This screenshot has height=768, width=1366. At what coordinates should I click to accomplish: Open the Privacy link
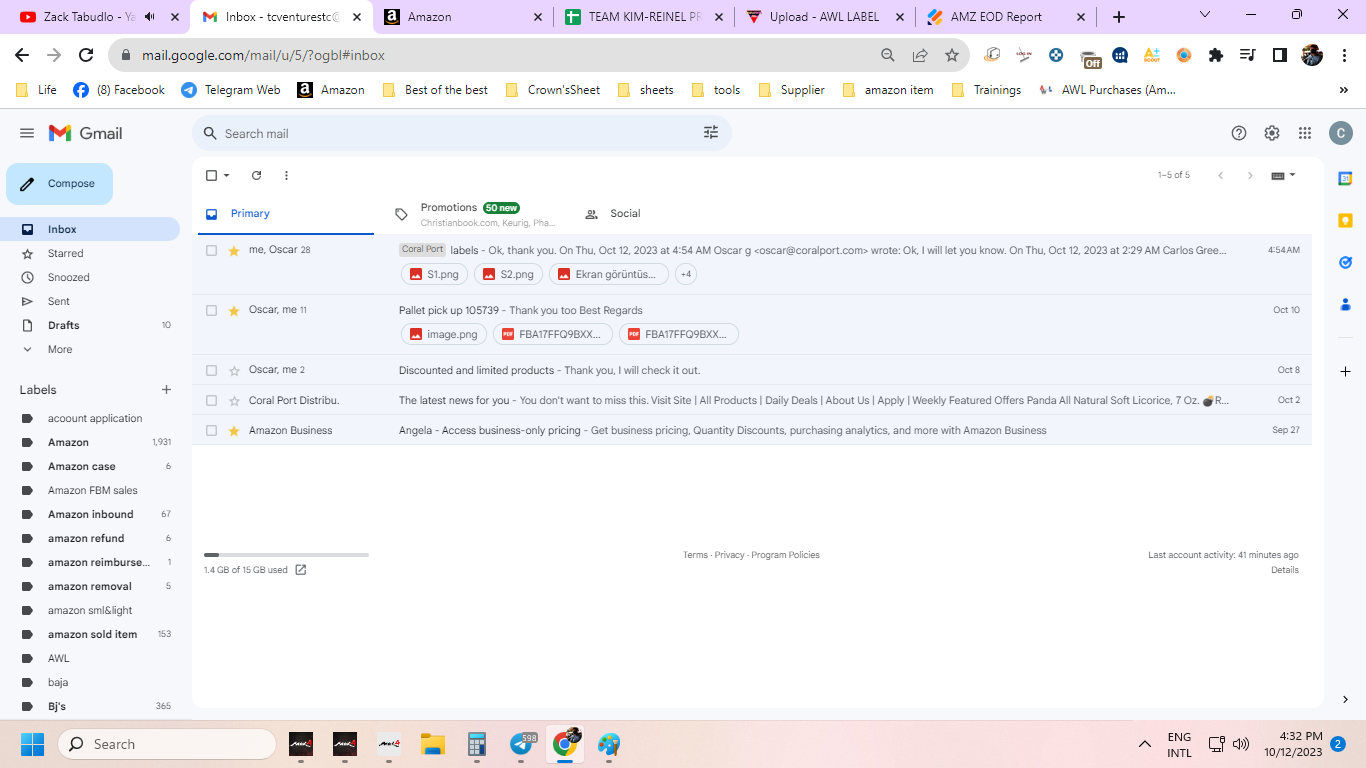[x=729, y=555]
